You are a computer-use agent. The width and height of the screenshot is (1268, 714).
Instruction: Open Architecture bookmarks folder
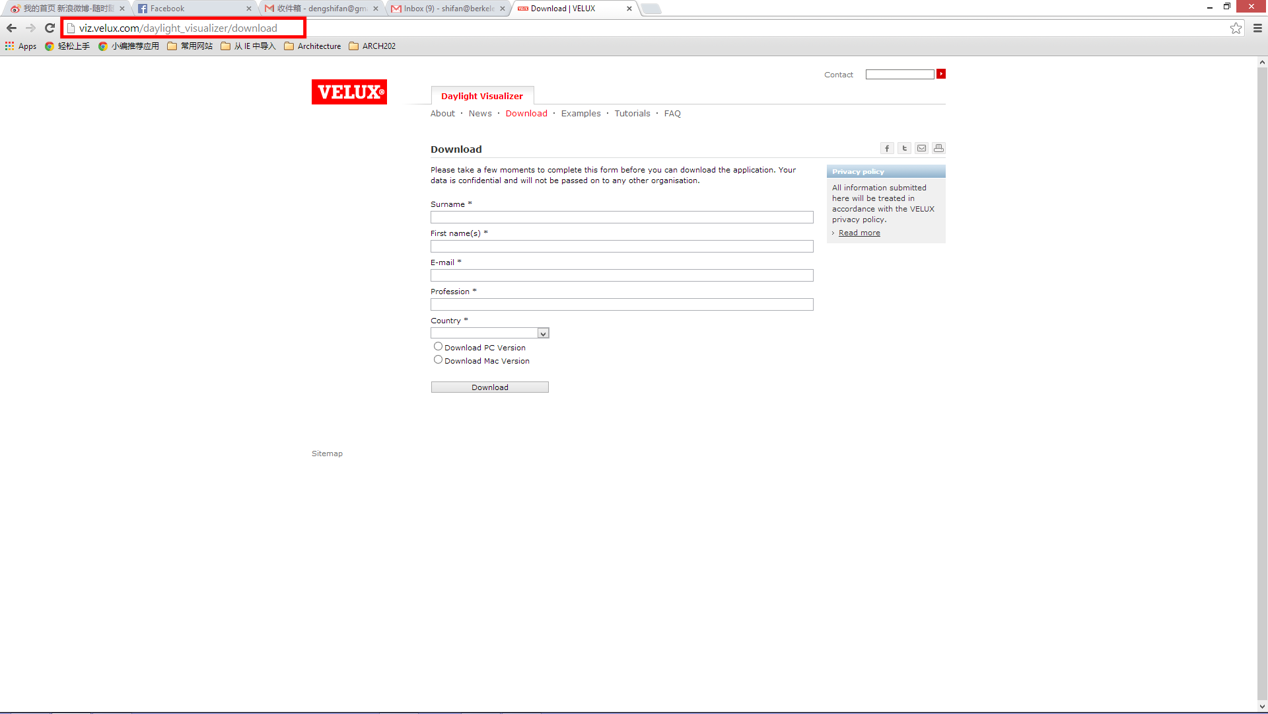pos(312,46)
